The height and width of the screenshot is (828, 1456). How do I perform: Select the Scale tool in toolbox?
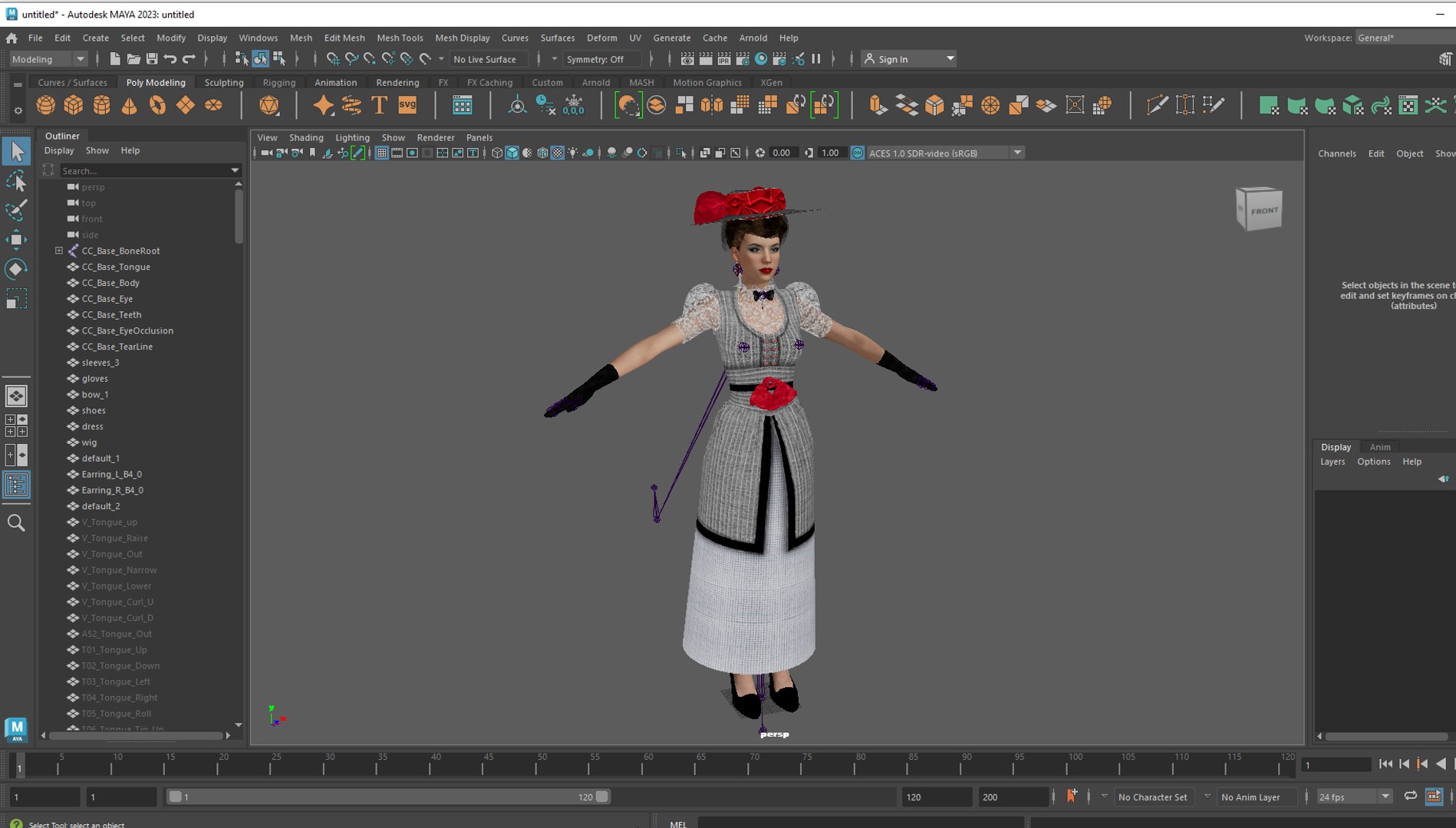coord(16,298)
